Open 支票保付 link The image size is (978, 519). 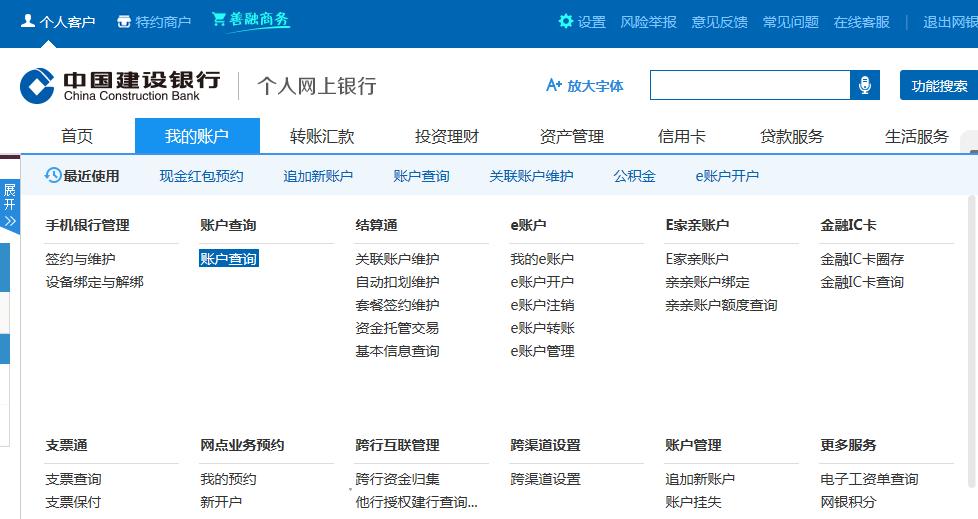click(73, 502)
